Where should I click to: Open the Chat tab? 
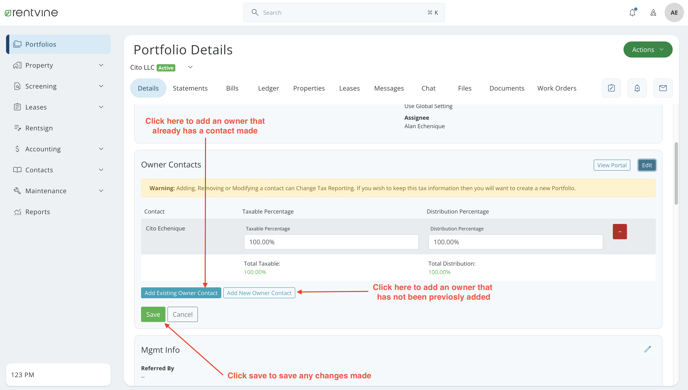coord(428,88)
